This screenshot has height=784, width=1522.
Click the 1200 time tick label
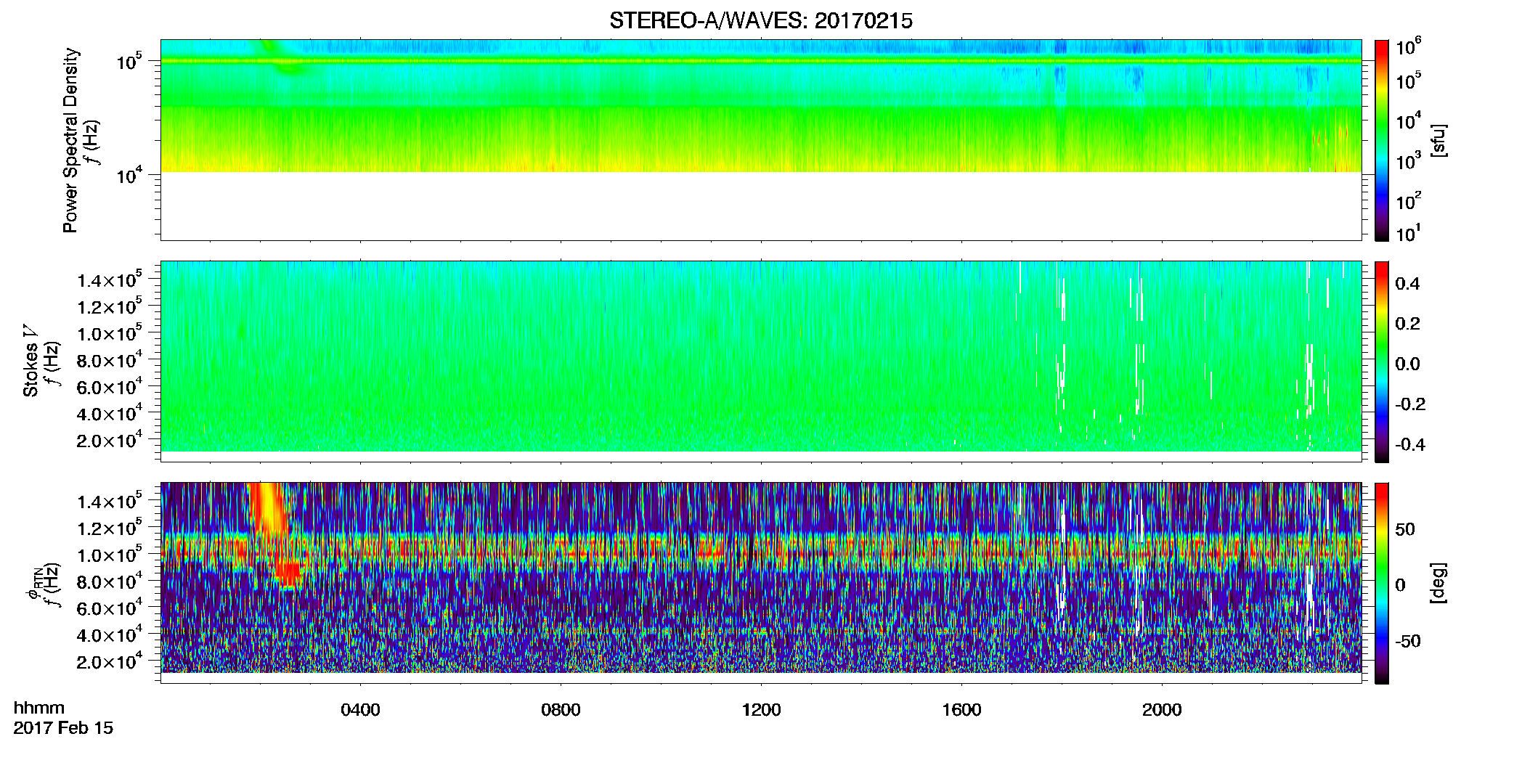tap(761, 710)
